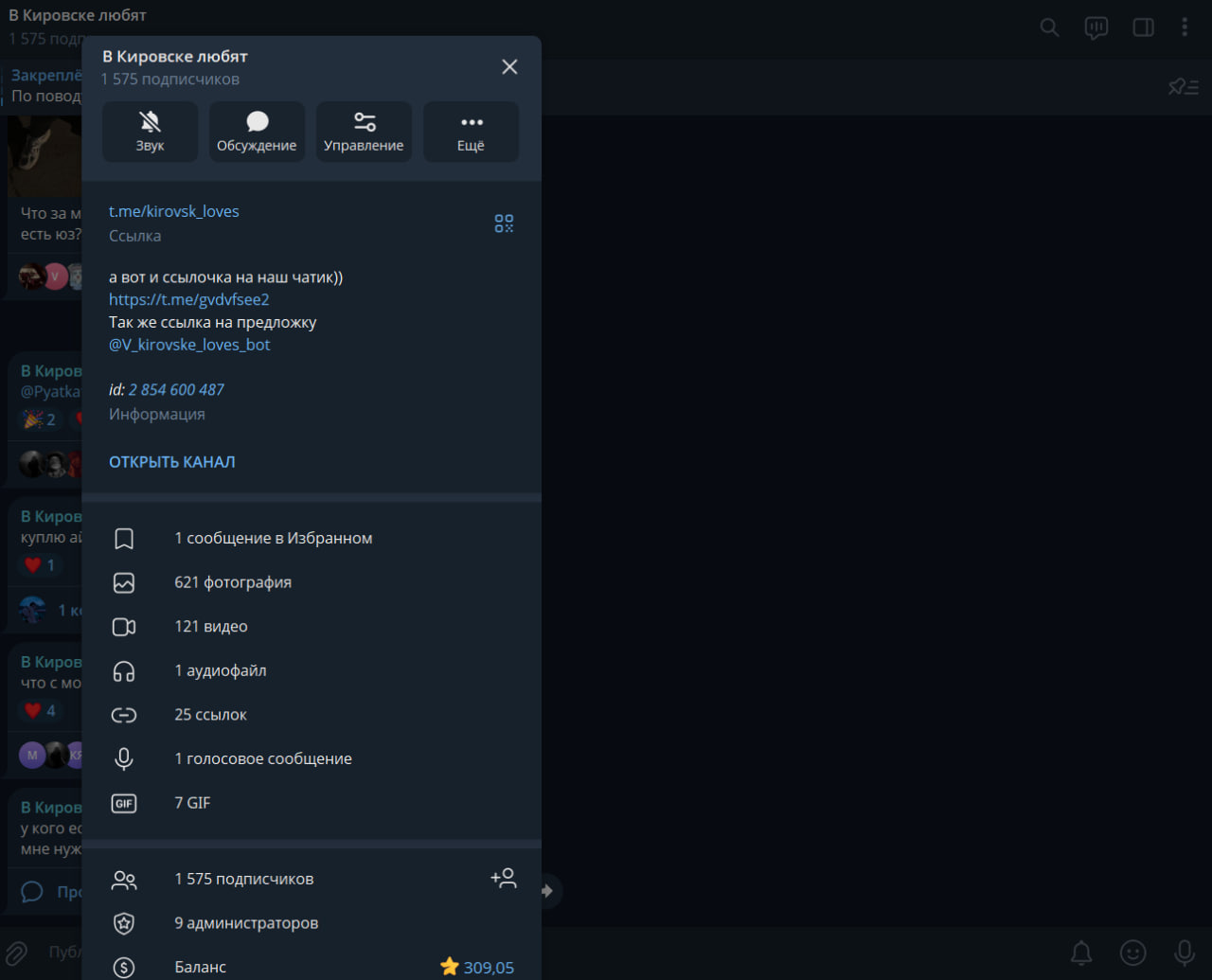
Task: Click the Баланс label
Action: click(x=201, y=967)
